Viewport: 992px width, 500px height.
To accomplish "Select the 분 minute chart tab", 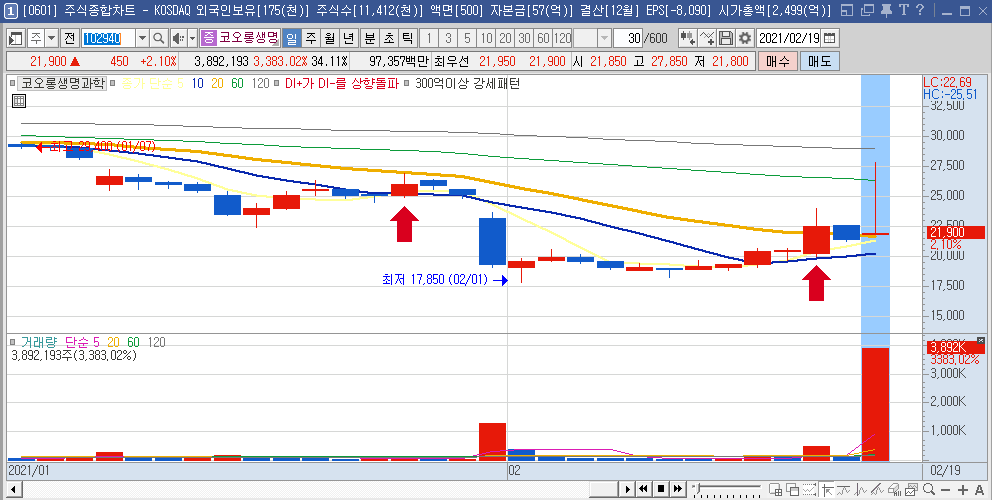I will [370, 39].
